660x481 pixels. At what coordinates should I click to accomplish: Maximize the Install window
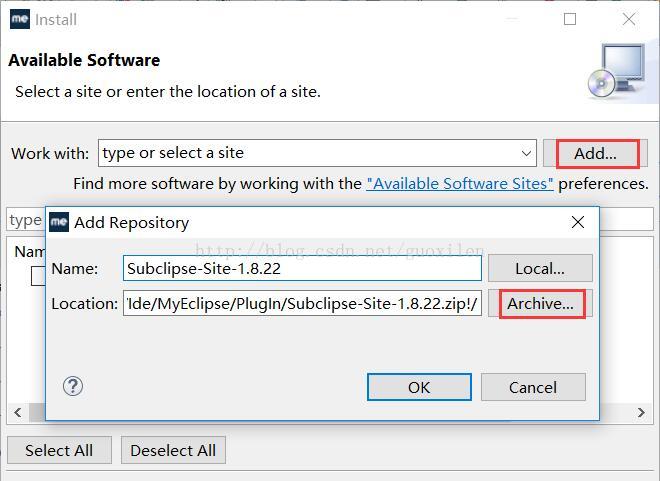tap(570, 19)
